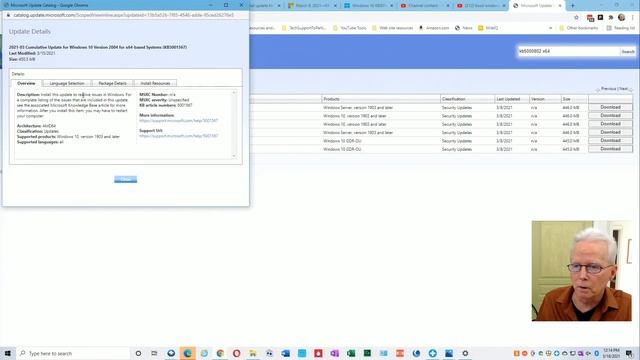The height and width of the screenshot is (360, 640).
Task: Launch Opera browser from the taskbar
Action: coord(236,353)
